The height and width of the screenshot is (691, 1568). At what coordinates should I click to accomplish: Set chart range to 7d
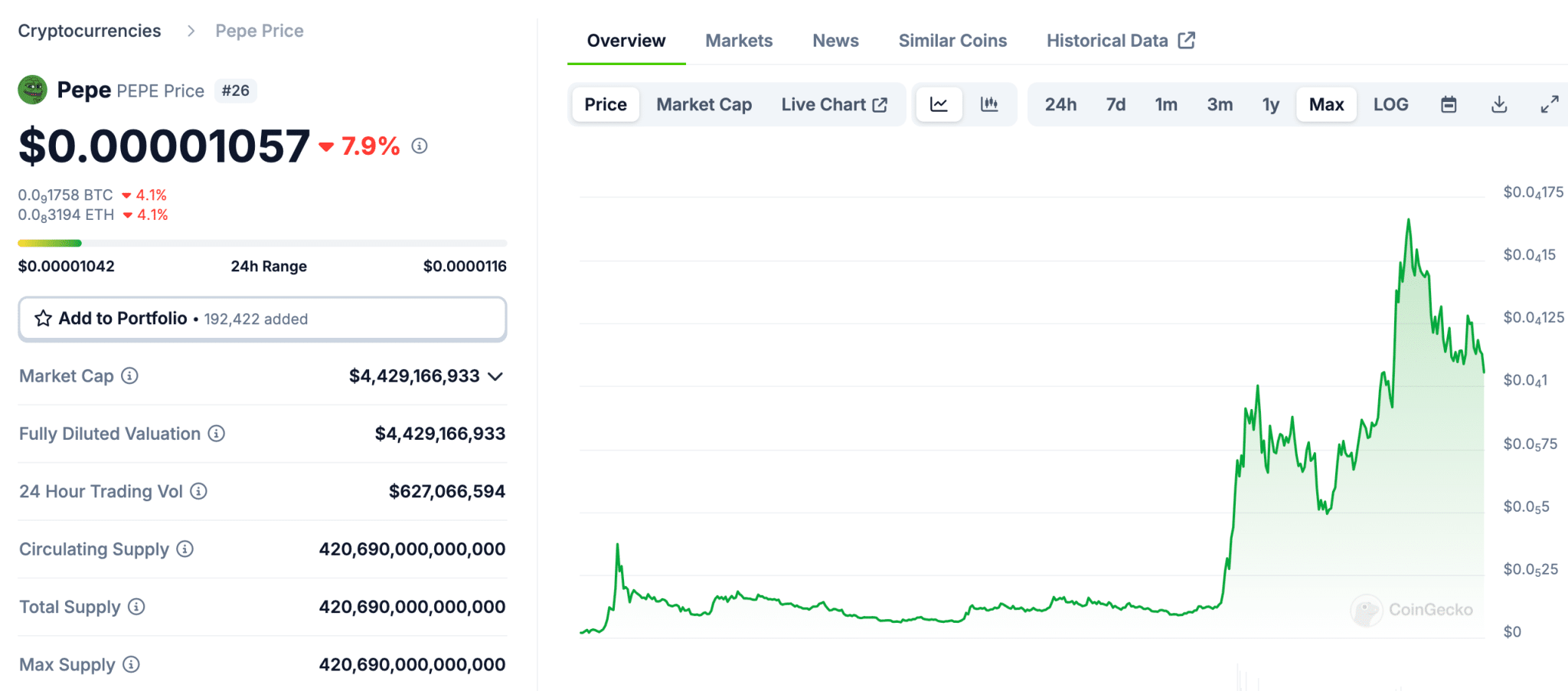click(x=1116, y=104)
